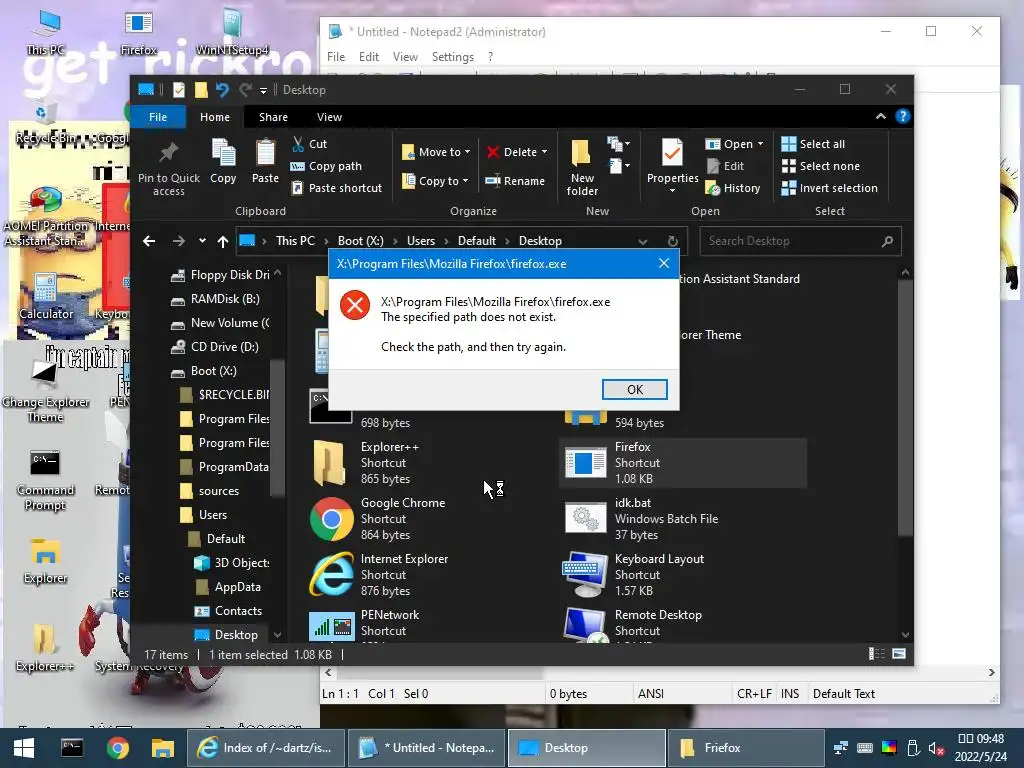1024x768 pixels.
Task: Select CD Drive (D:) in navigation tree
Action: (224, 347)
